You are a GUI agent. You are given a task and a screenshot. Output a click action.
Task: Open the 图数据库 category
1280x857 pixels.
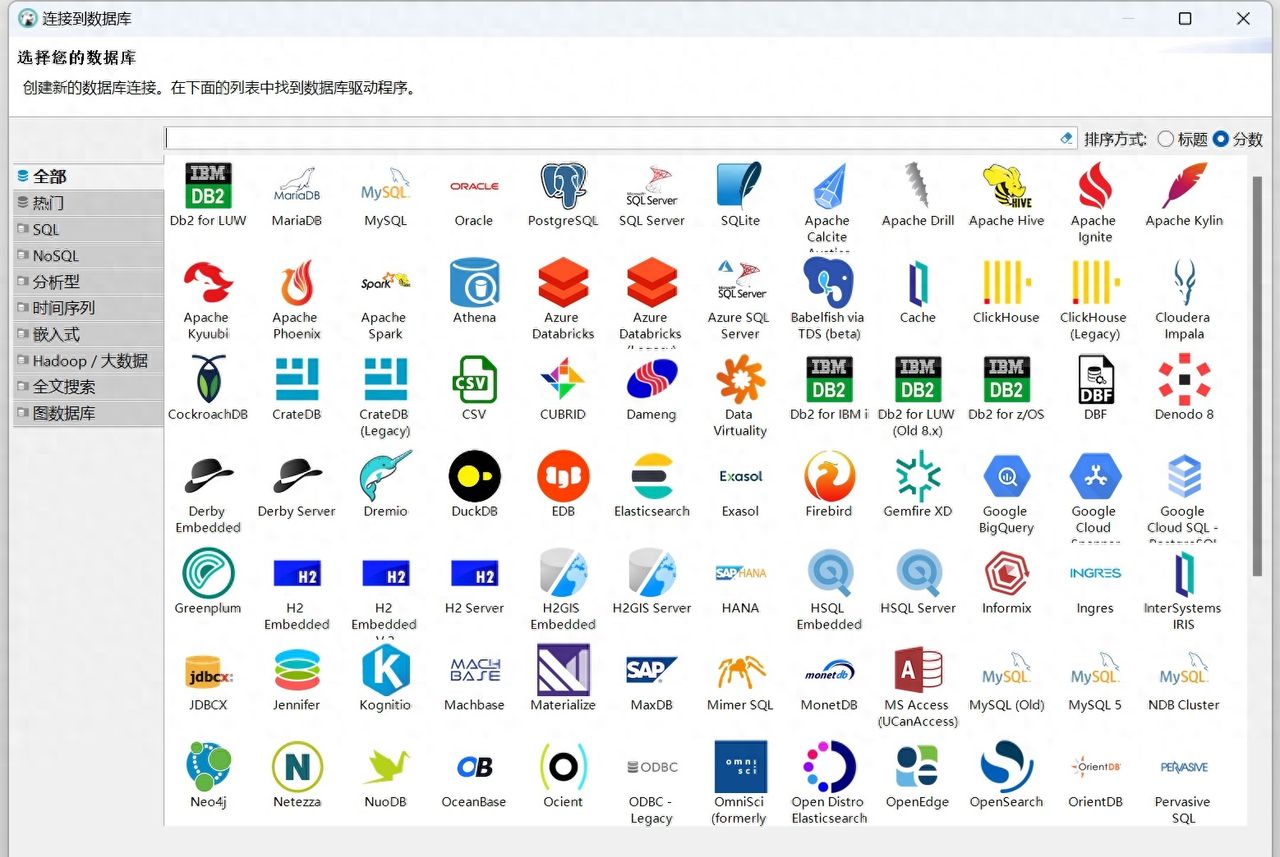(x=88, y=413)
